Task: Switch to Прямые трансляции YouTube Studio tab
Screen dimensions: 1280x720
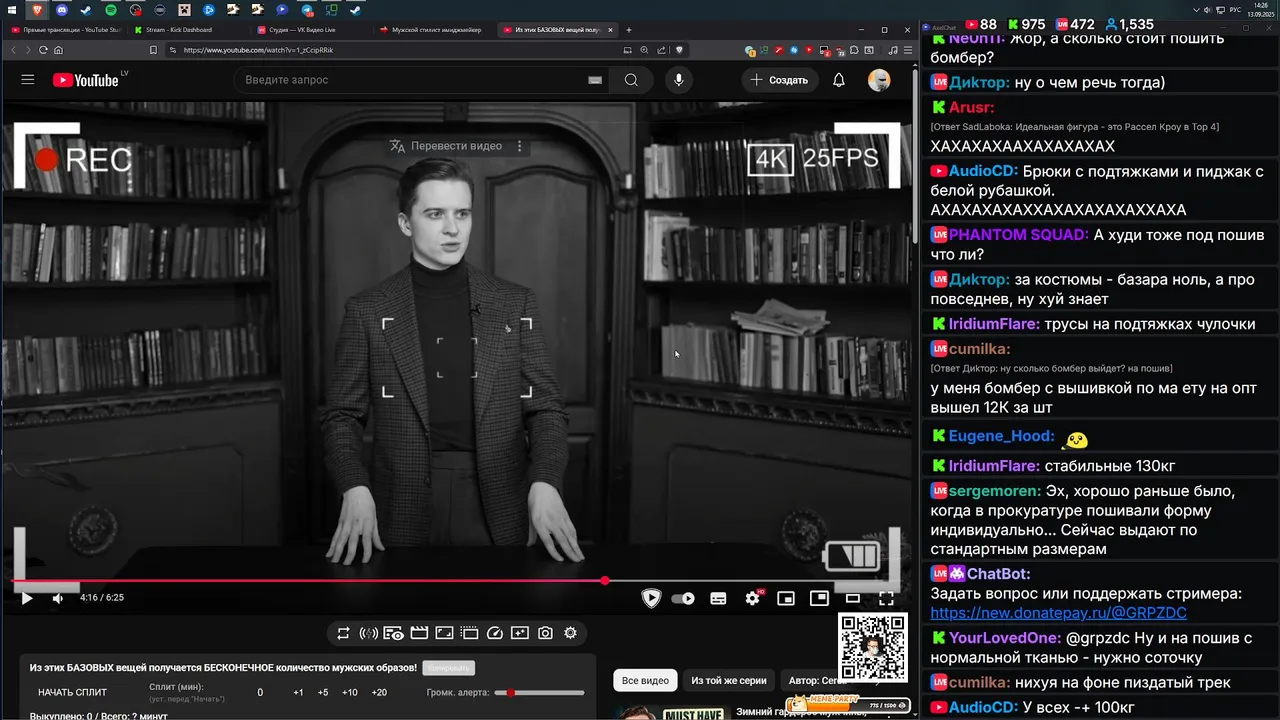Action: click(66, 30)
